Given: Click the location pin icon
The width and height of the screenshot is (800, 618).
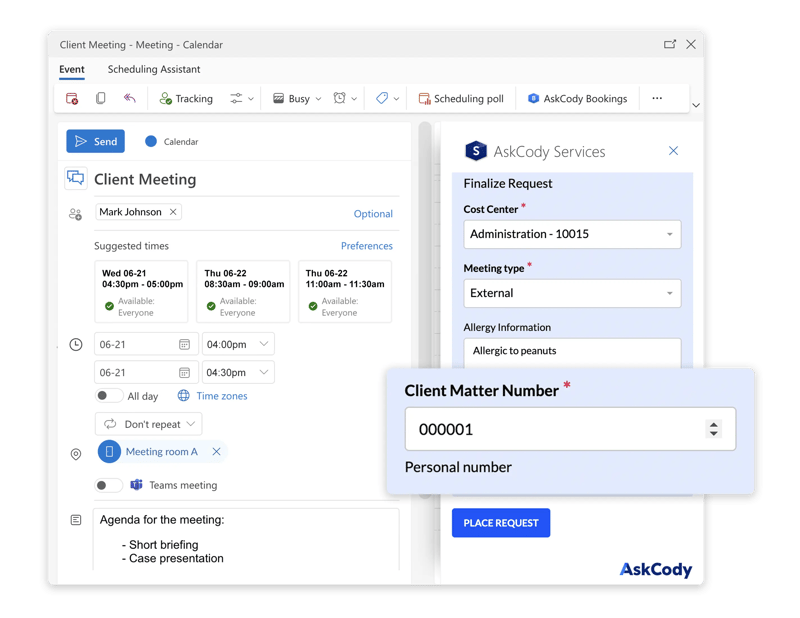Looking at the screenshot, I should [76, 454].
